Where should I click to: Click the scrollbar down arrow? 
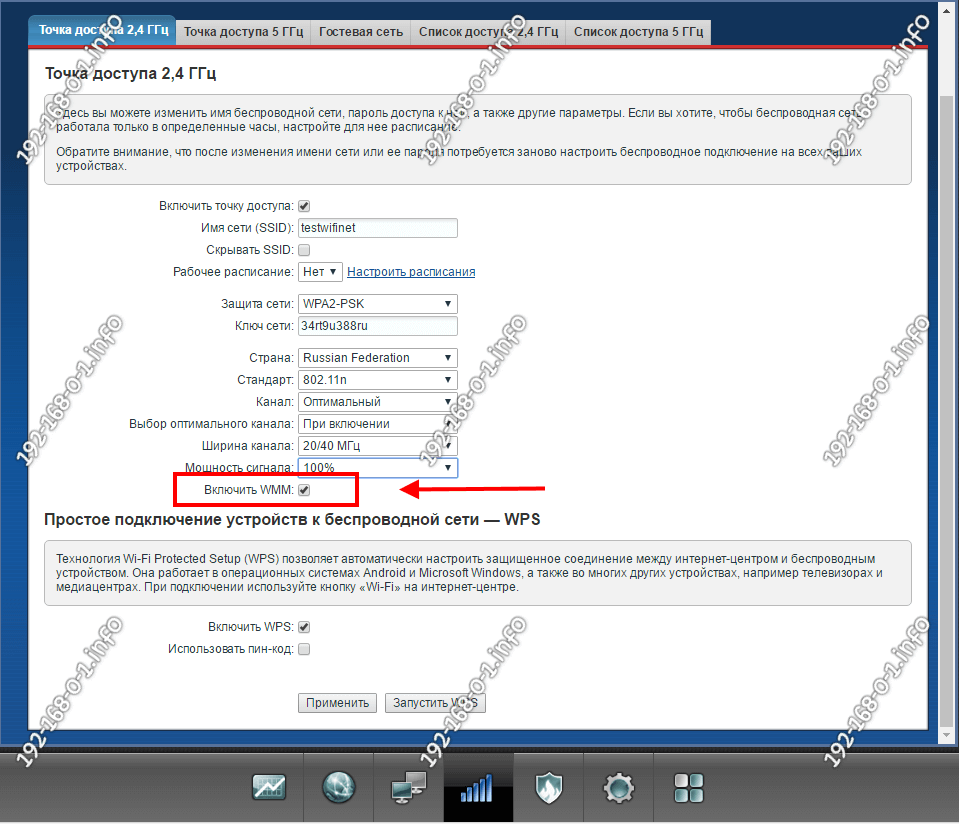point(946,735)
